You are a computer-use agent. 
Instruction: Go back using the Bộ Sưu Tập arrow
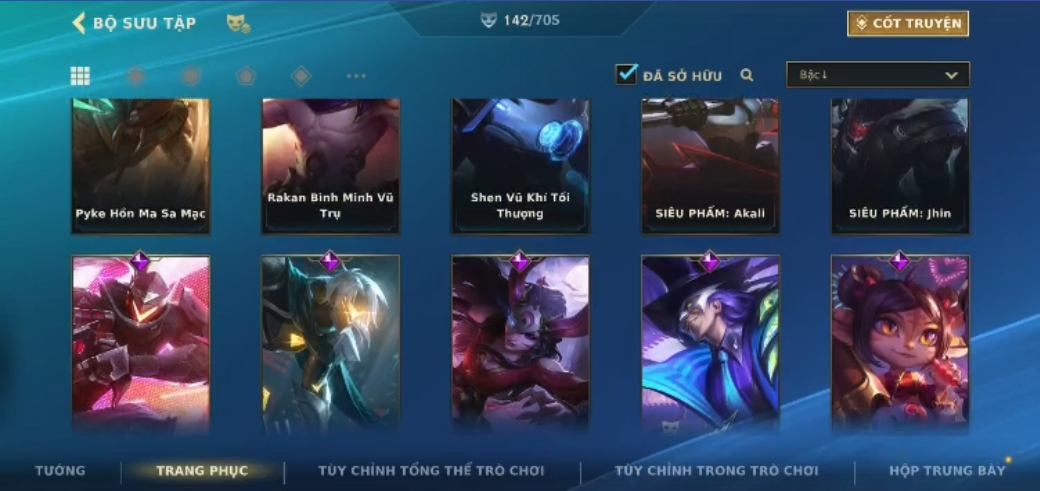79,23
